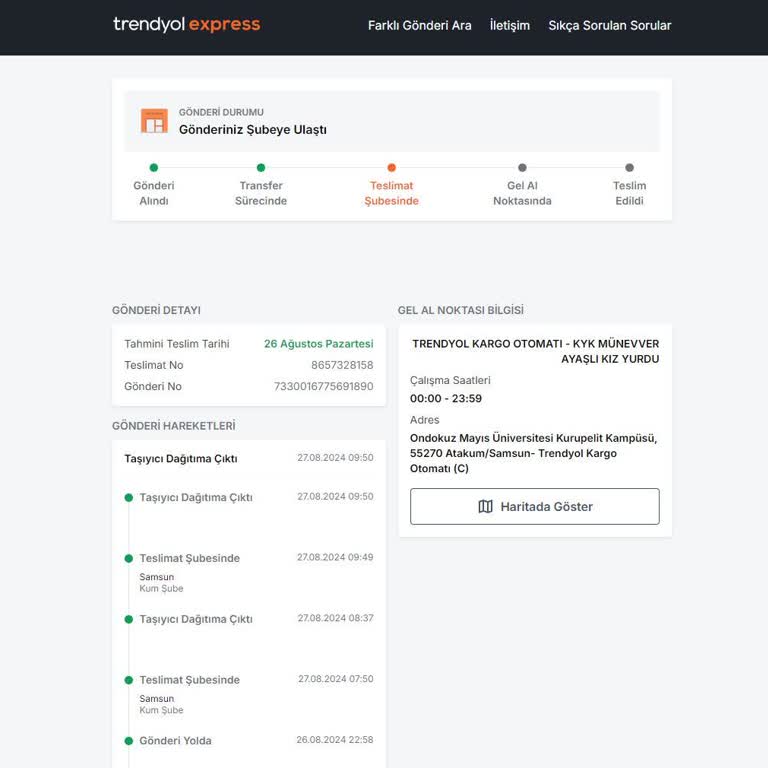Click GÖNDERİ HAREKETLERİ heading
The width and height of the screenshot is (768, 768).
coord(173,426)
